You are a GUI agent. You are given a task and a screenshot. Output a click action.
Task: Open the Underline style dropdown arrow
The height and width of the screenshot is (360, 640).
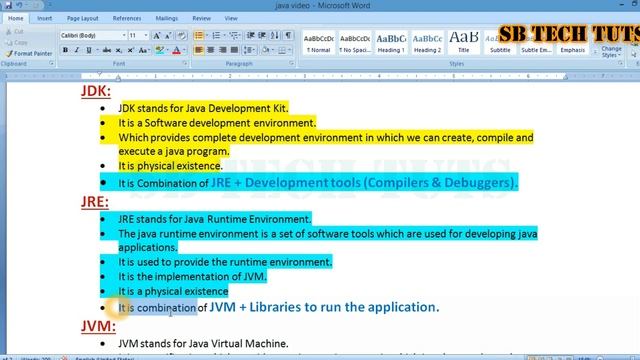click(x=97, y=50)
